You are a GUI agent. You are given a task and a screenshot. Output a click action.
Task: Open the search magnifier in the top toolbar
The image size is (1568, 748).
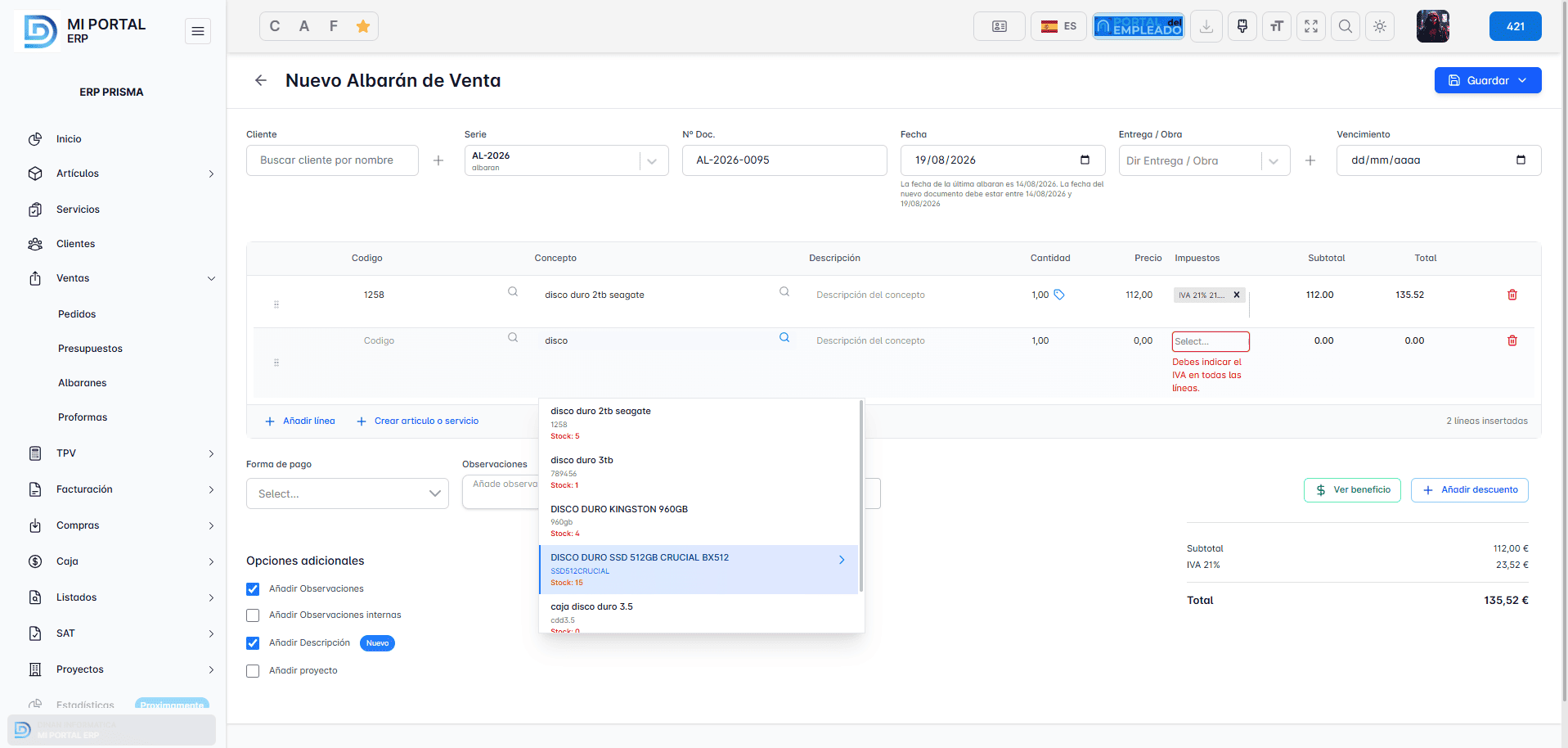click(1346, 26)
